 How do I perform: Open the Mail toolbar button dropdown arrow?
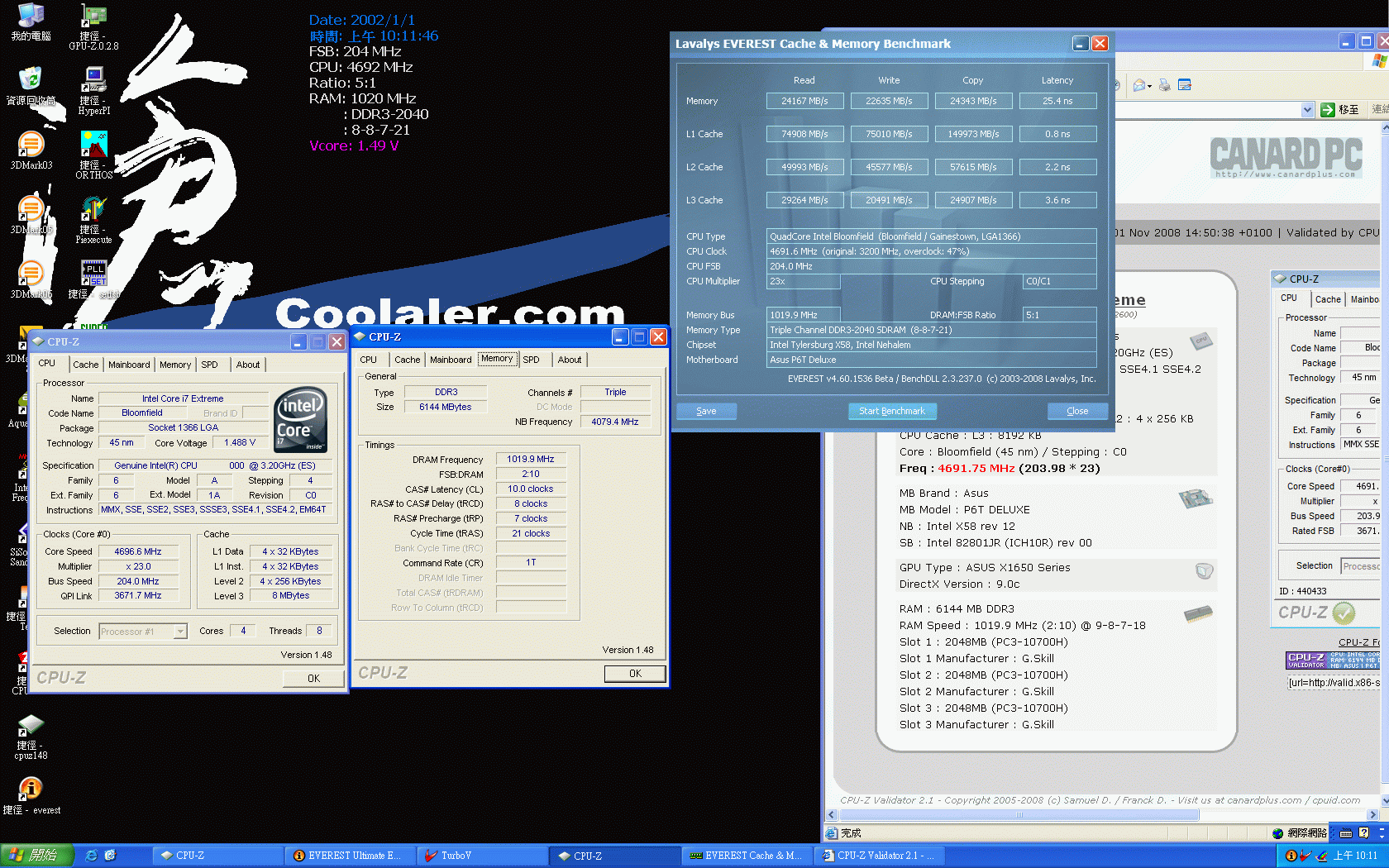1150,86
